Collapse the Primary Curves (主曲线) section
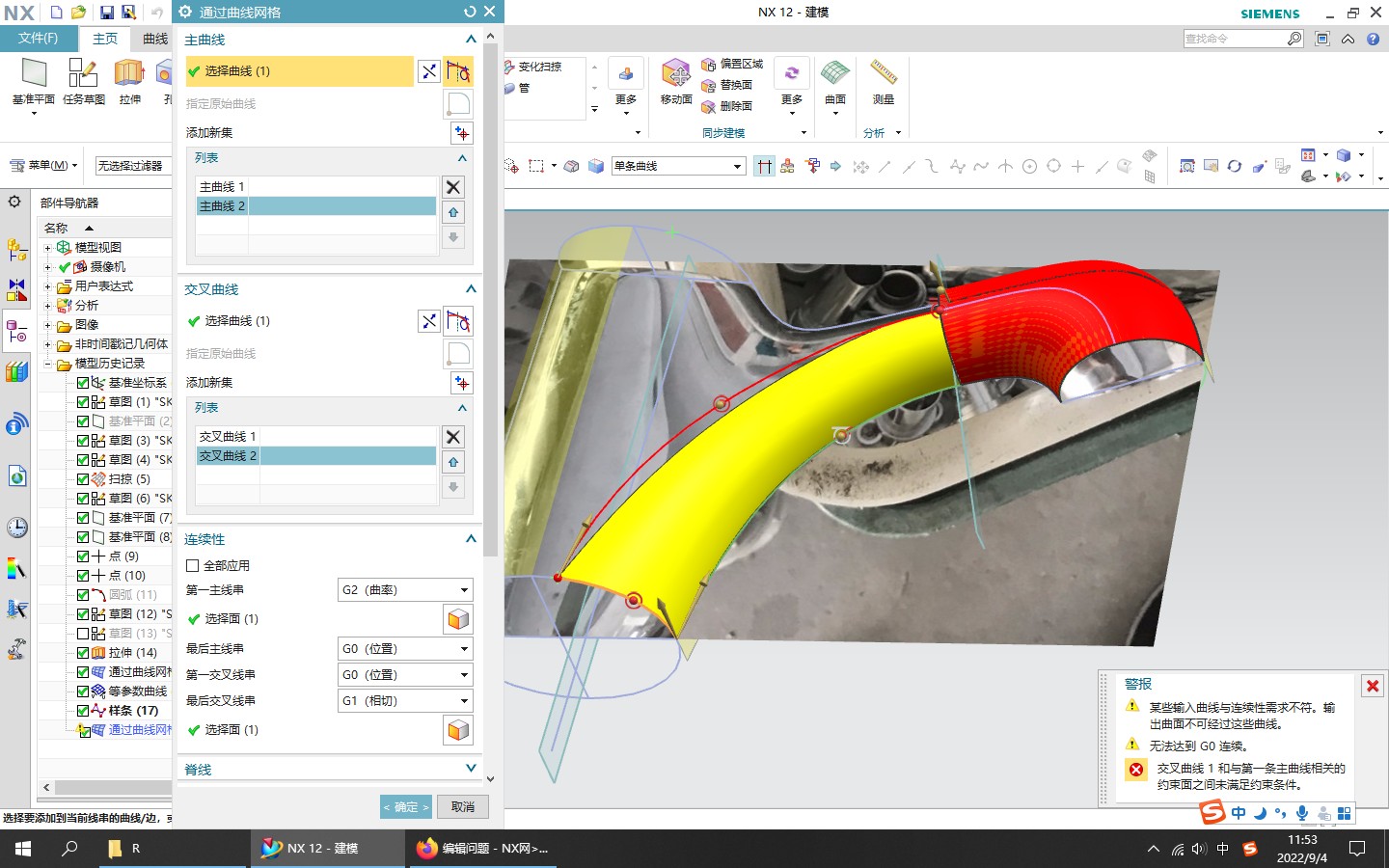This screenshot has height=868, width=1389. pyautogui.click(x=471, y=40)
